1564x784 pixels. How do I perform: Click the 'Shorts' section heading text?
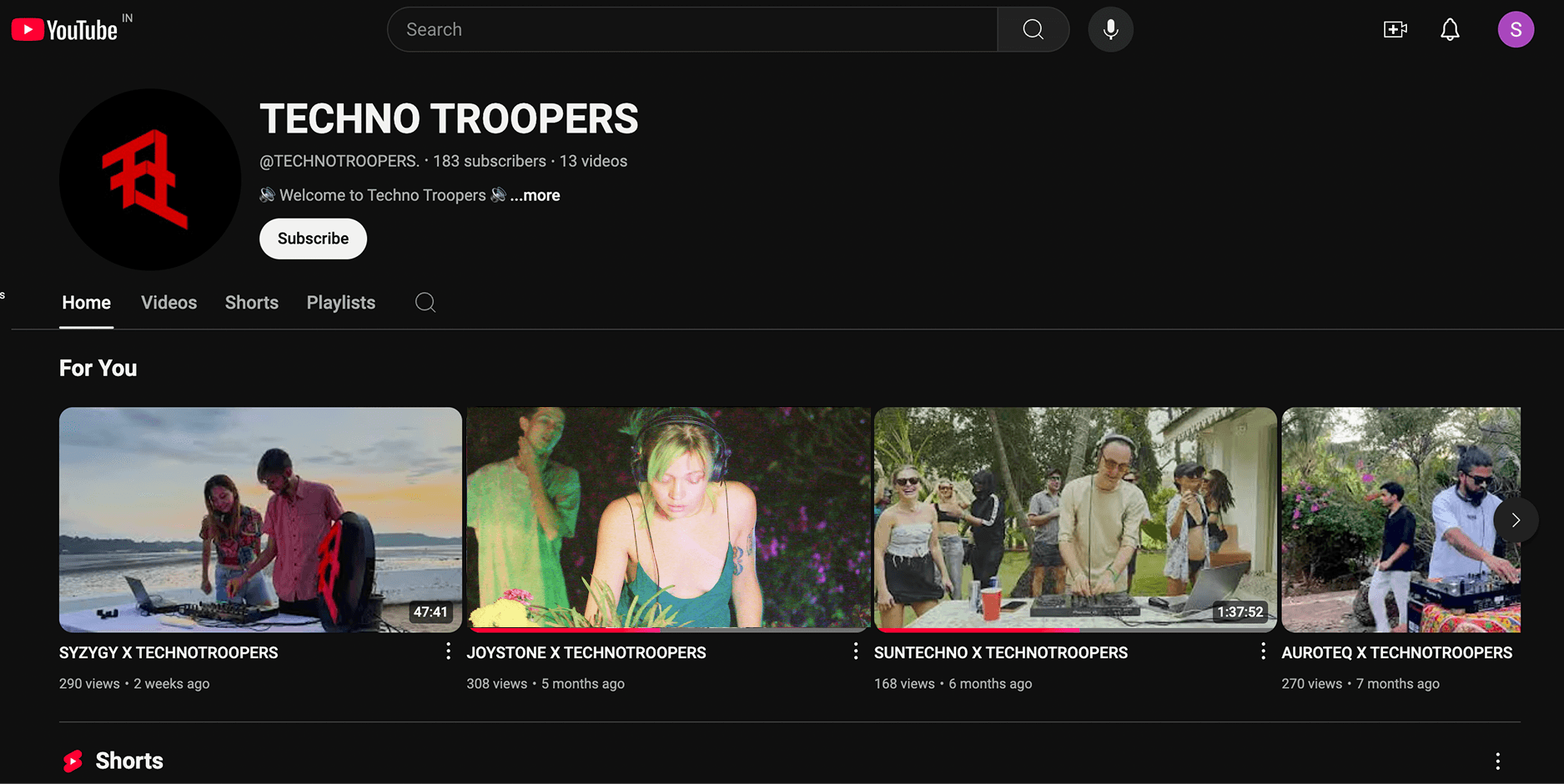129,761
